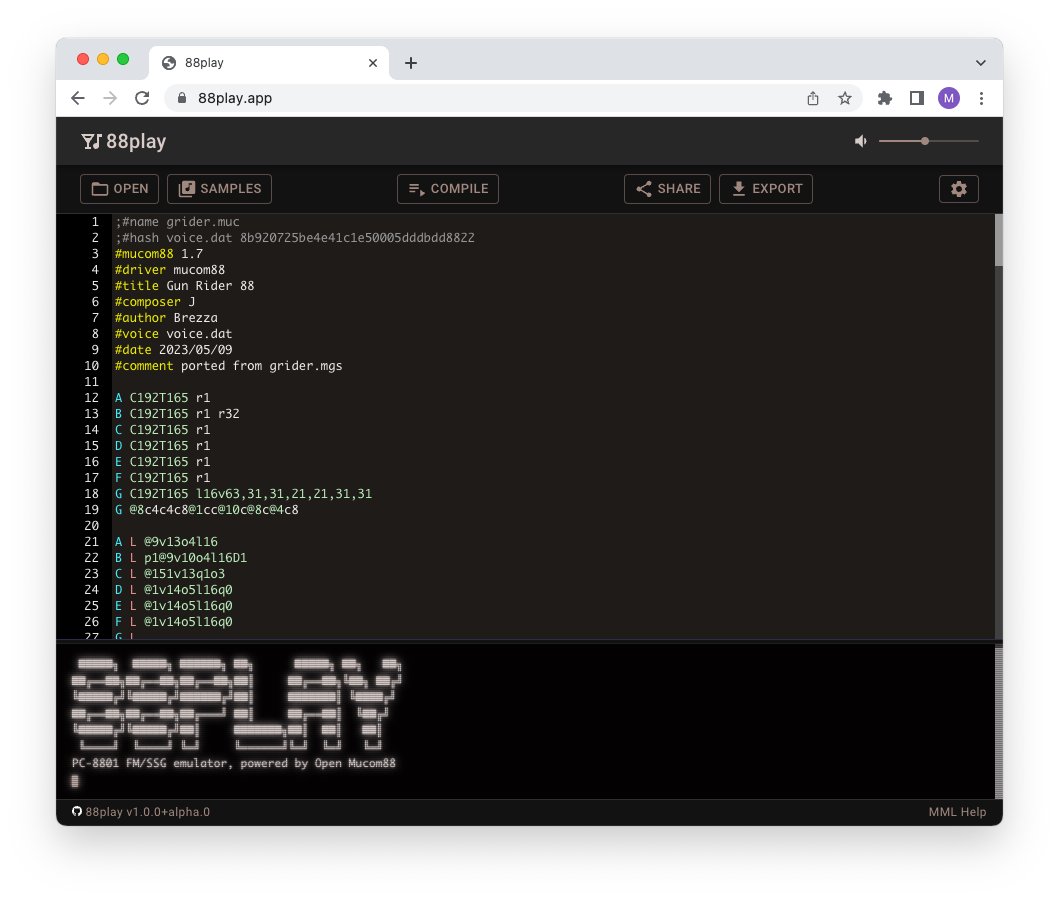This screenshot has height=900, width=1059.
Task: Click the 'B L p1@9v10o4l16D1' line
Action: coord(181,558)
